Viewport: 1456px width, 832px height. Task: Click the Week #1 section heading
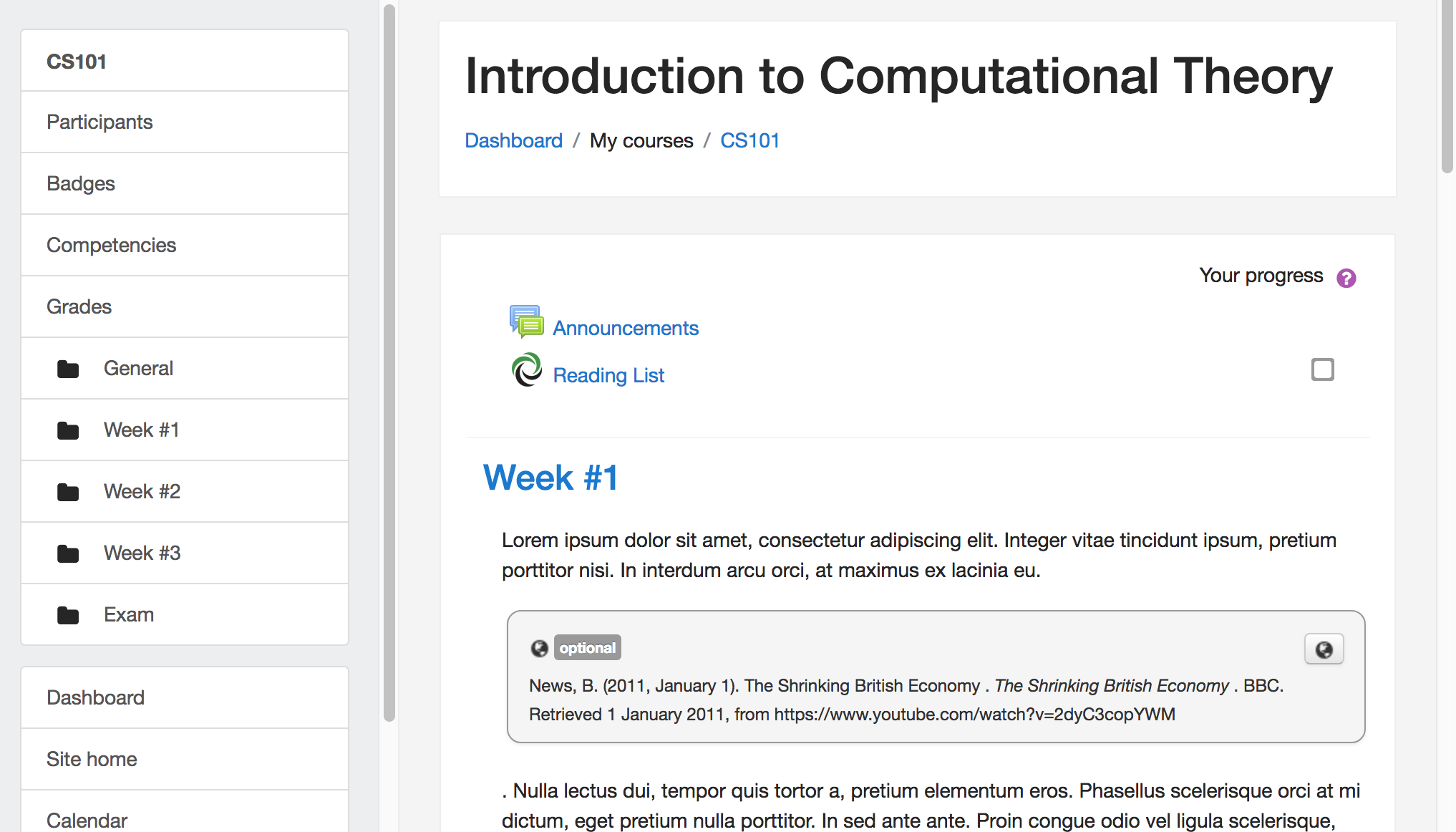click(550, 478)
